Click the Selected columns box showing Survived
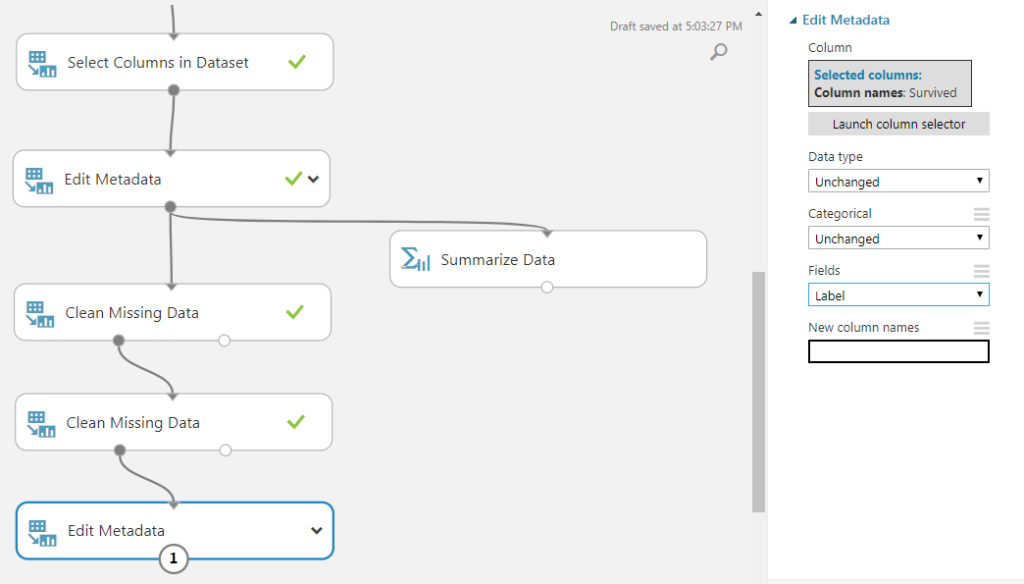This screenshot has height=584, width=1024. (x=889, y=84)
